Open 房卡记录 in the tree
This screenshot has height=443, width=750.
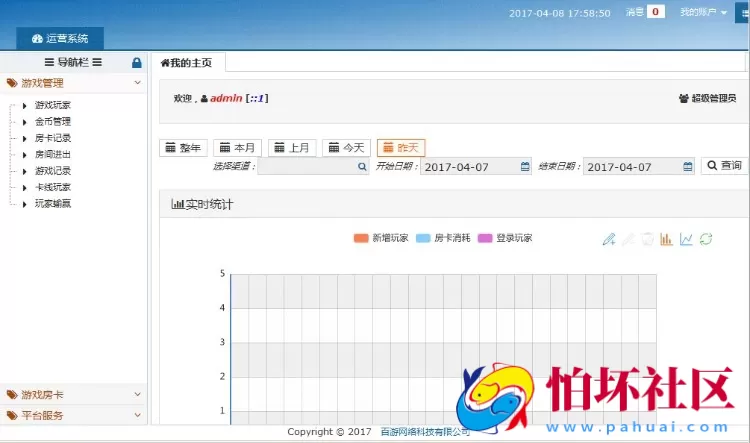point(53,138)
